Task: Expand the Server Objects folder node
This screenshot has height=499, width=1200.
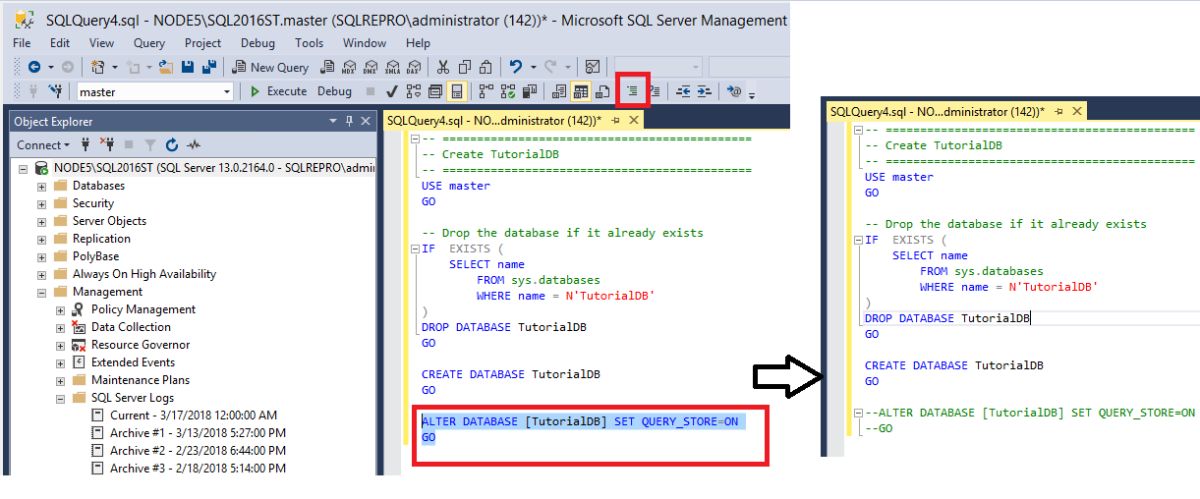Action: point(42,221)
